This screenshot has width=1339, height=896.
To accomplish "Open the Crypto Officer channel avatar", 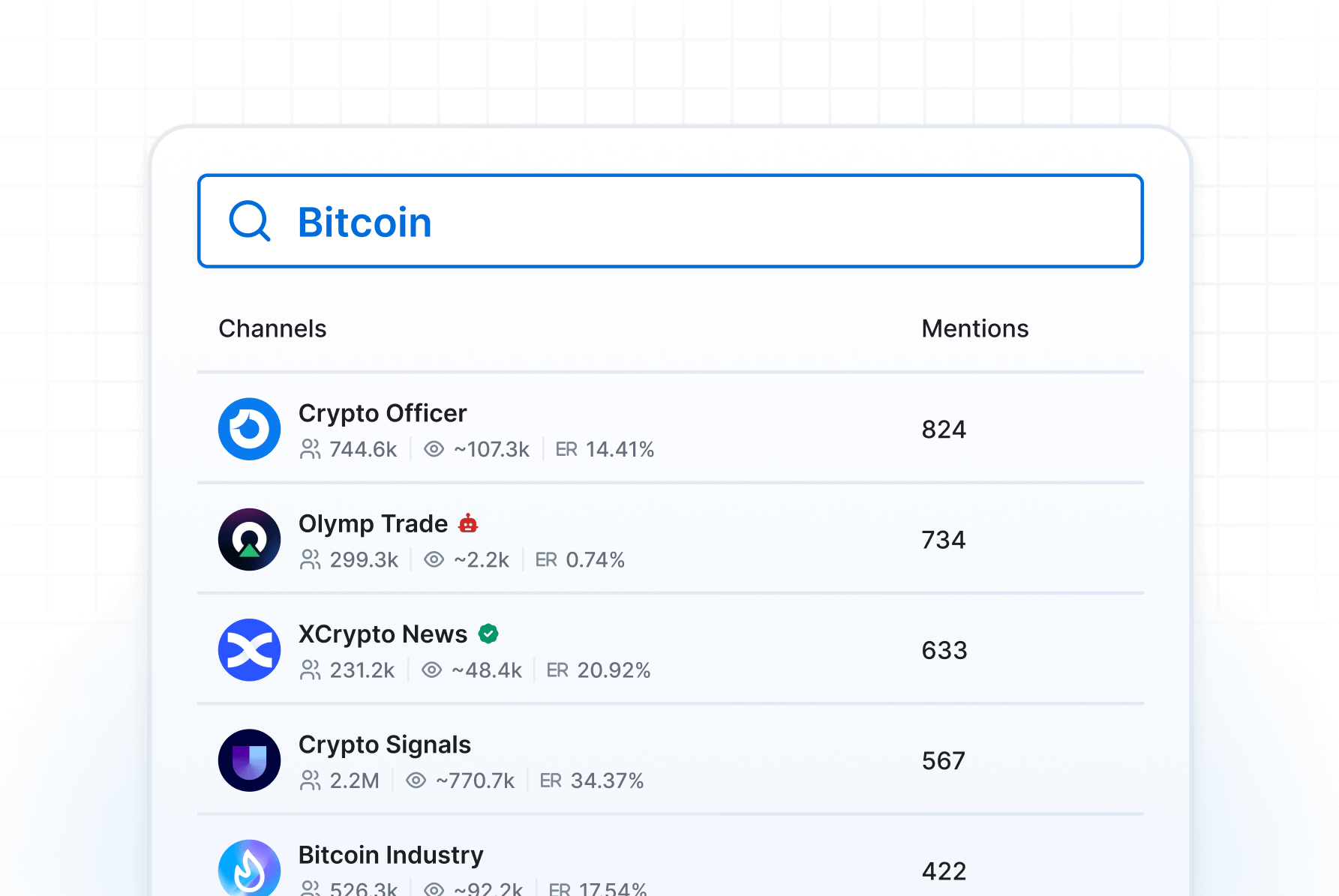I will (x=249, y=429).
